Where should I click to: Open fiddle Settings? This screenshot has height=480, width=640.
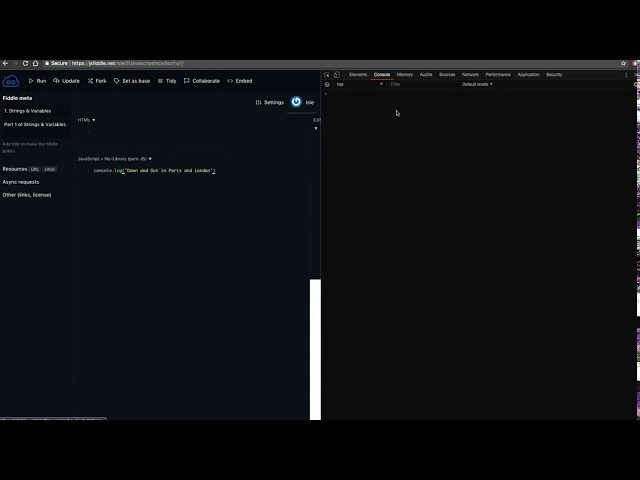point(269,102)
